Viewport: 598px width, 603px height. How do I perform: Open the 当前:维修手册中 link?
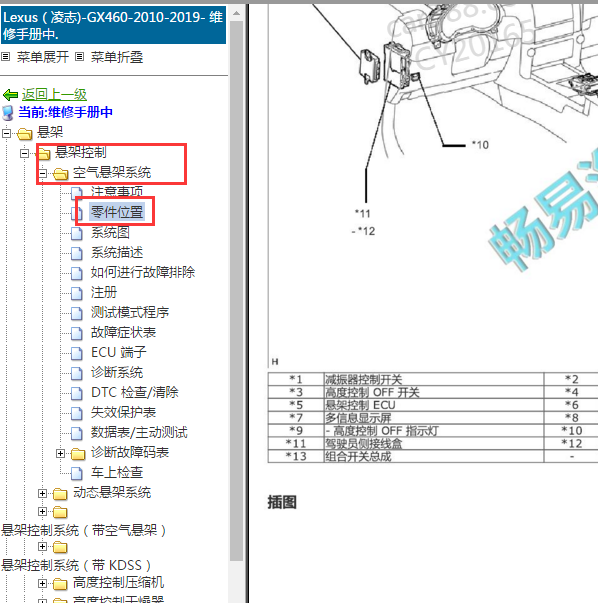[65, 112]
